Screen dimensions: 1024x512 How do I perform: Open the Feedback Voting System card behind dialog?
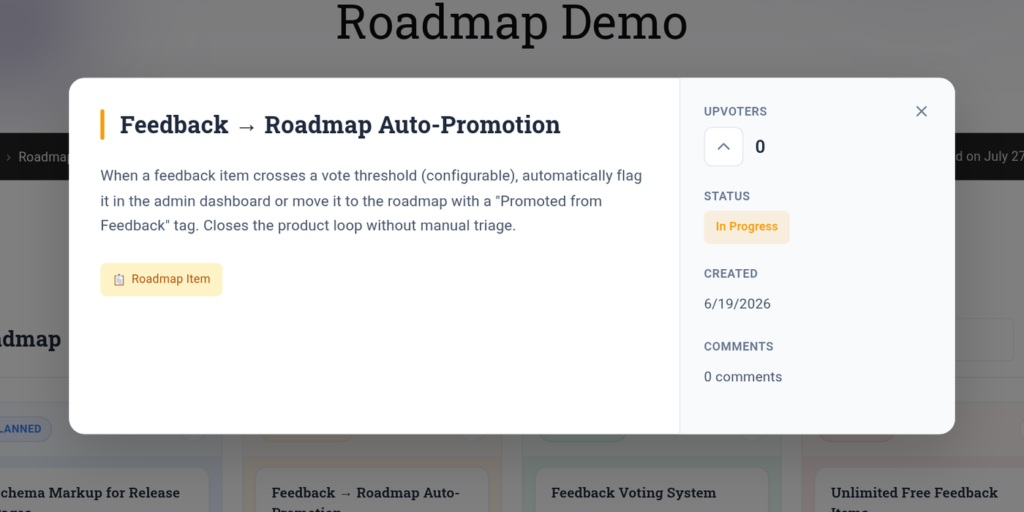(651, 490)
